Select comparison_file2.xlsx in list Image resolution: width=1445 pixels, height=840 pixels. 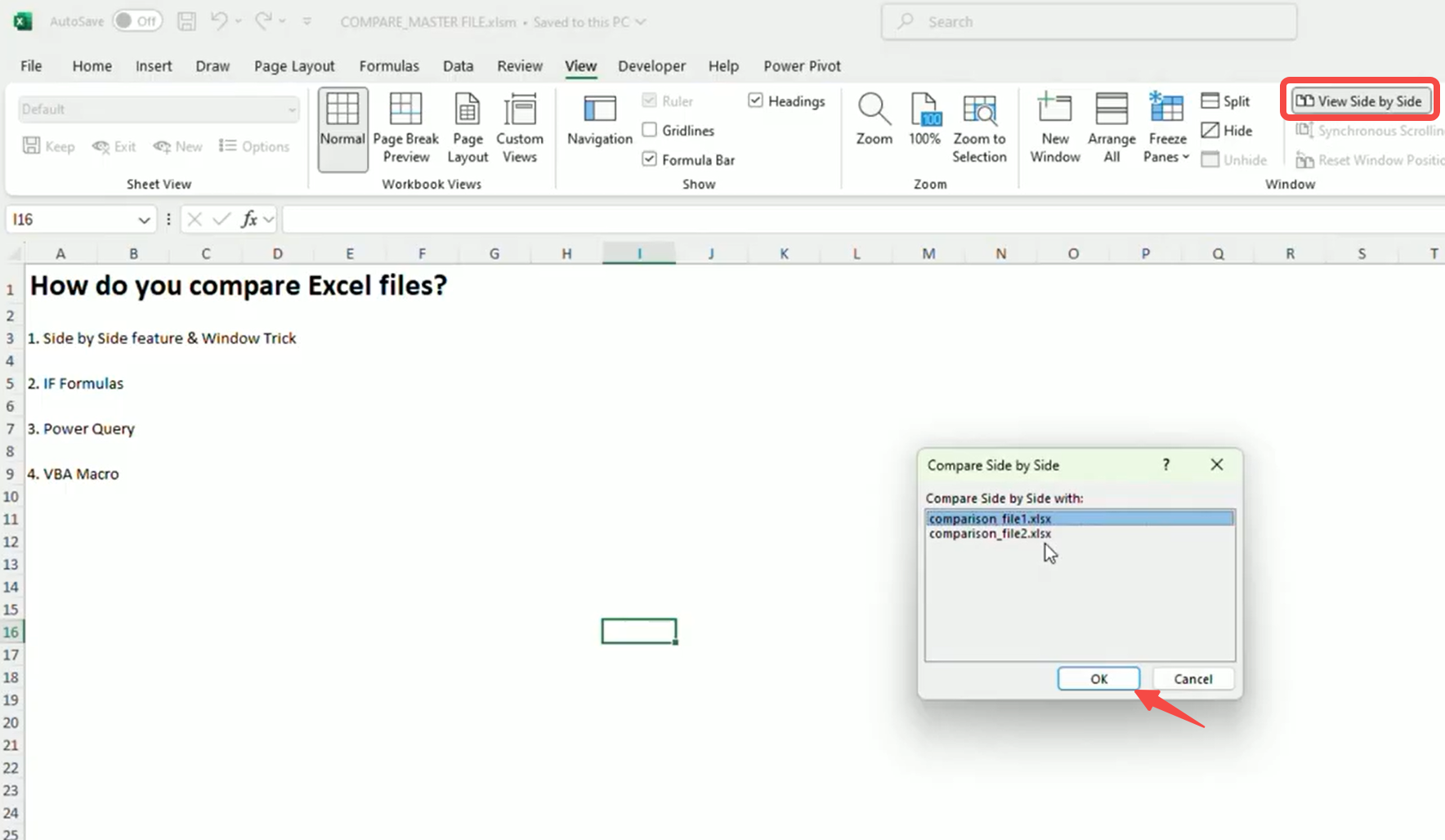click(x=1080, y=534)
